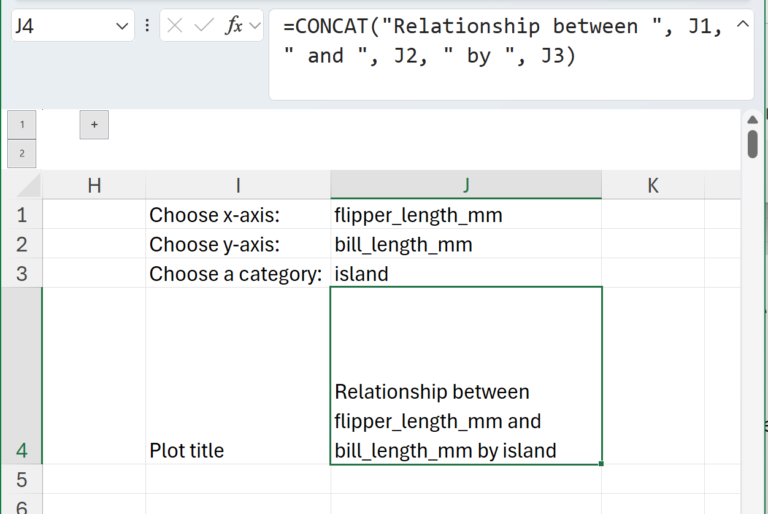Screen dimensions: 768x514
Task: Select column J header
Action: point(466,185)
